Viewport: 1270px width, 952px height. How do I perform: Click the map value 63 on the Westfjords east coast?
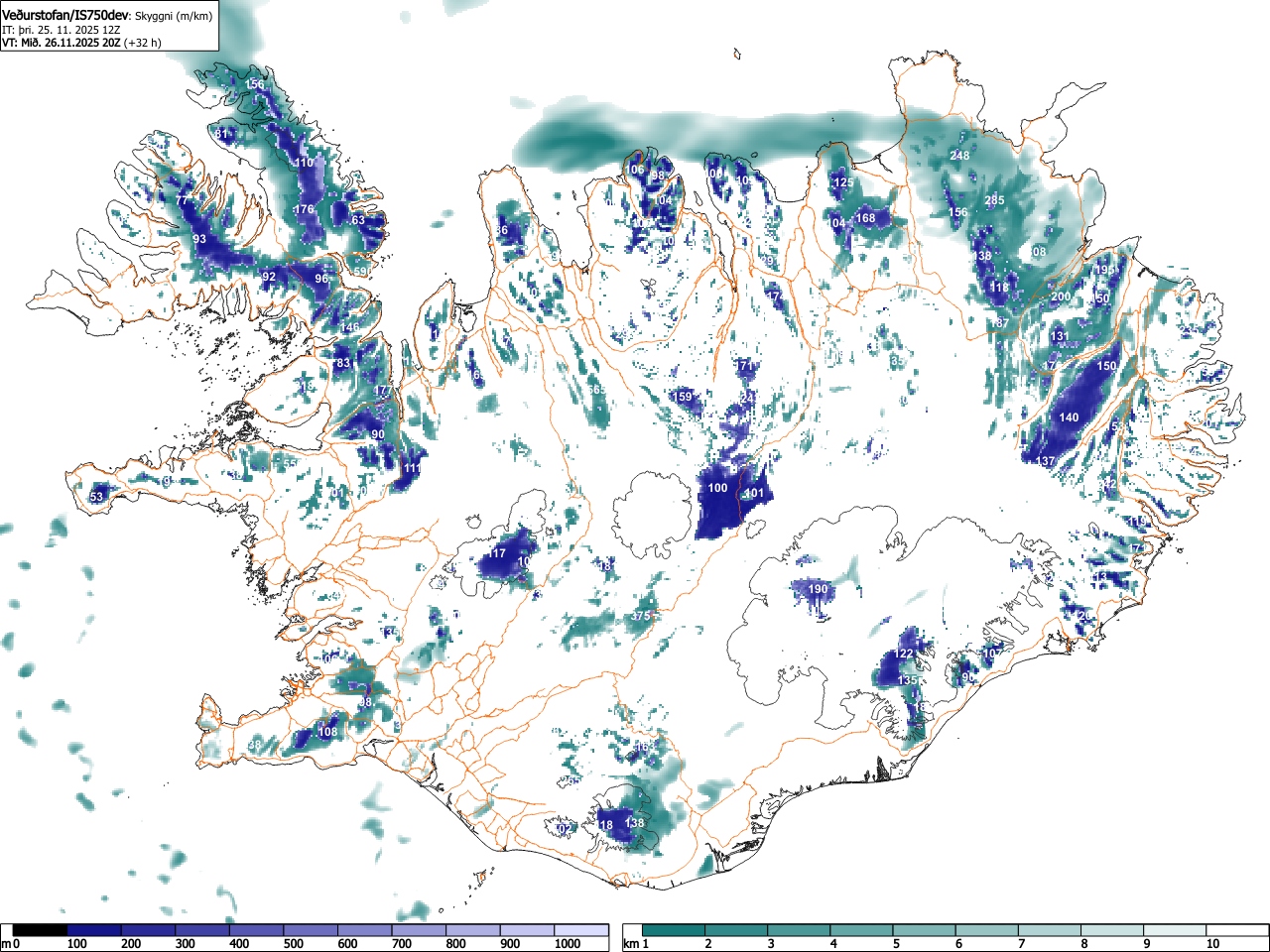(358, 220)
